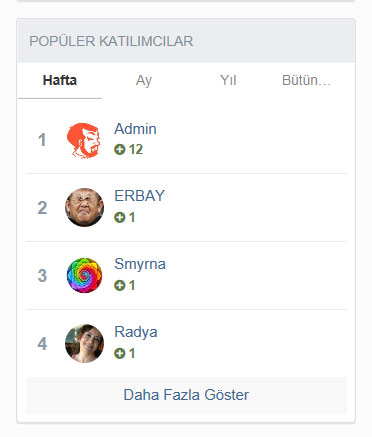Image resolution: width=372 pixels, height=437 pixels.
Task: Click the Daha Fazla Göster button
Action: tap(186, 395)
